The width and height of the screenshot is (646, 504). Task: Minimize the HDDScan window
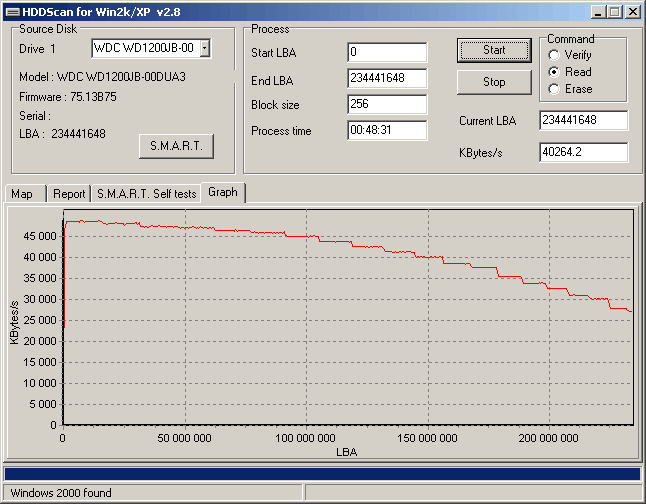point(597,12)
